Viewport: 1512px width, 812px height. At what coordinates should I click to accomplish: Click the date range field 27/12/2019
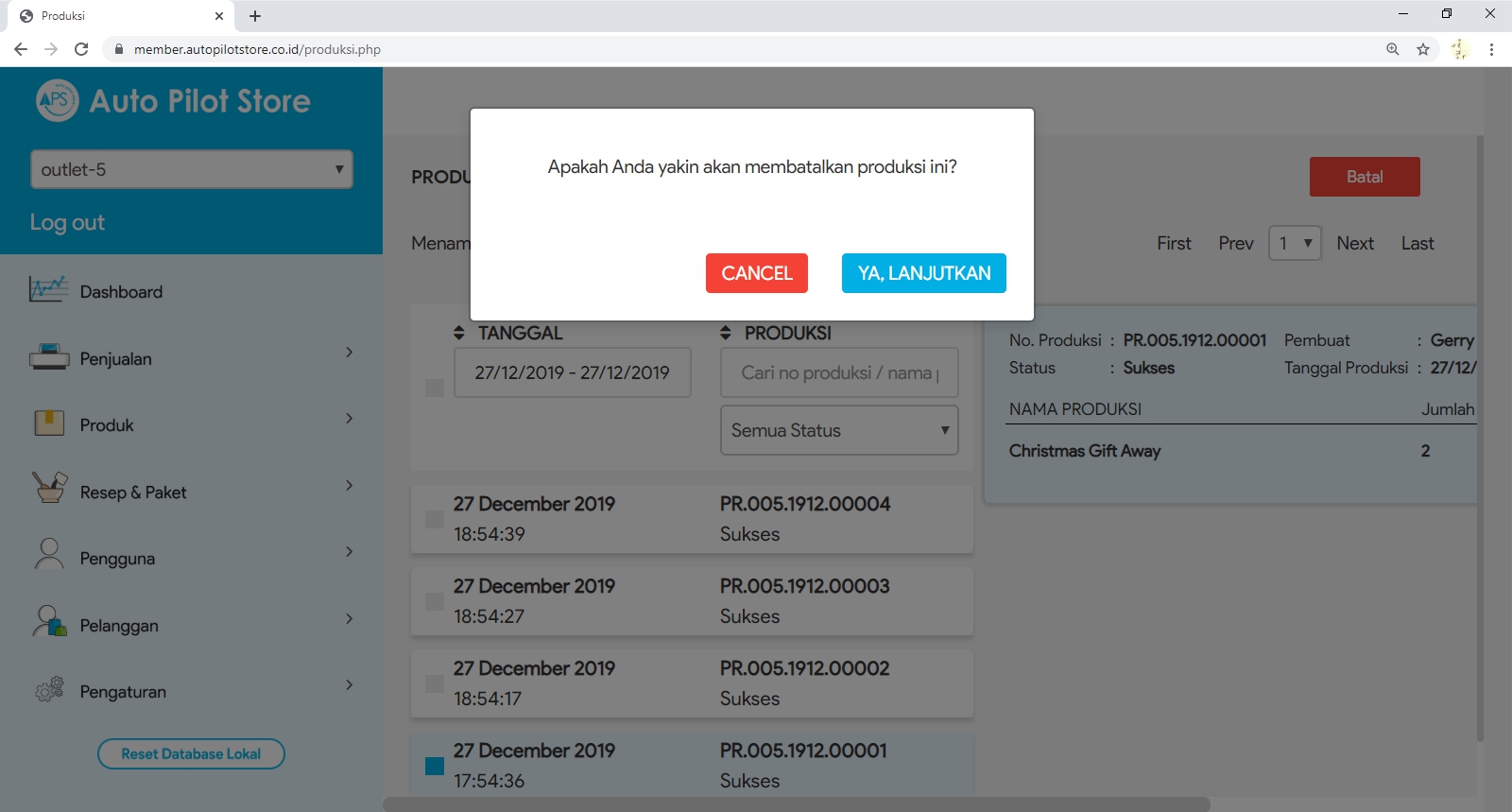[x=572, y=372]
